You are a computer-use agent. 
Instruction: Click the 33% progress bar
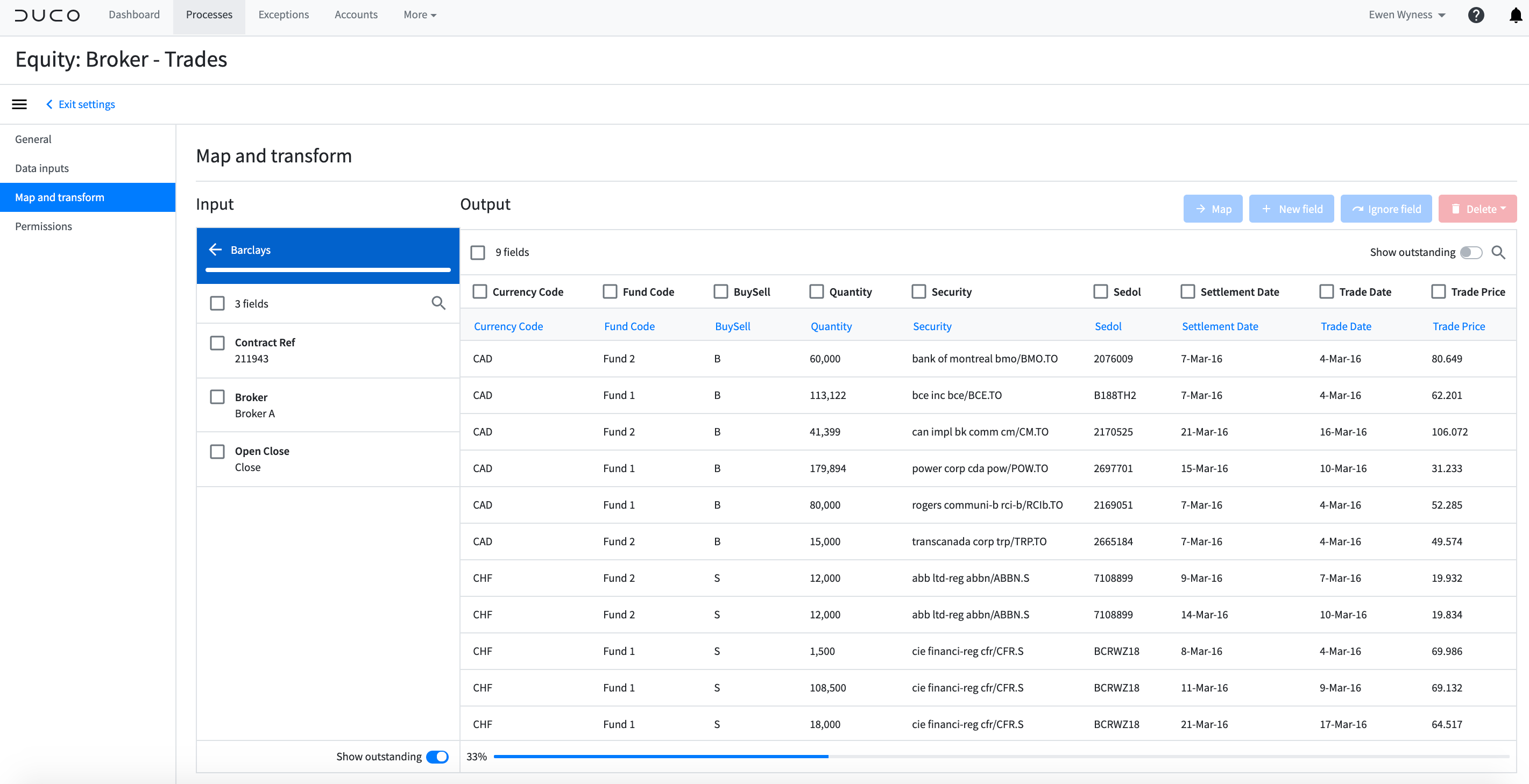662,757
